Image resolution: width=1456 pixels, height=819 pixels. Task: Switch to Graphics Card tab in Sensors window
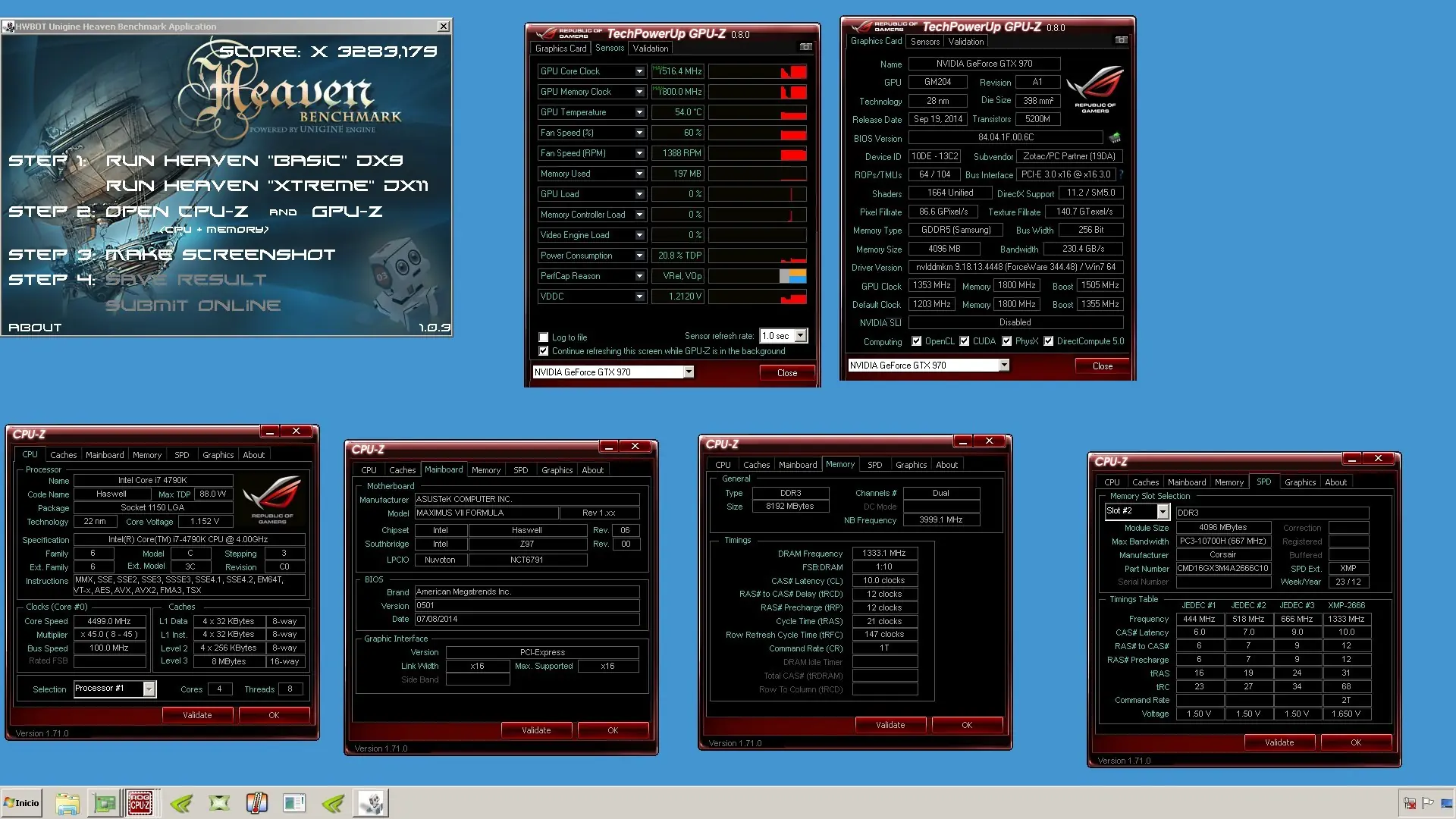point(560,48)
